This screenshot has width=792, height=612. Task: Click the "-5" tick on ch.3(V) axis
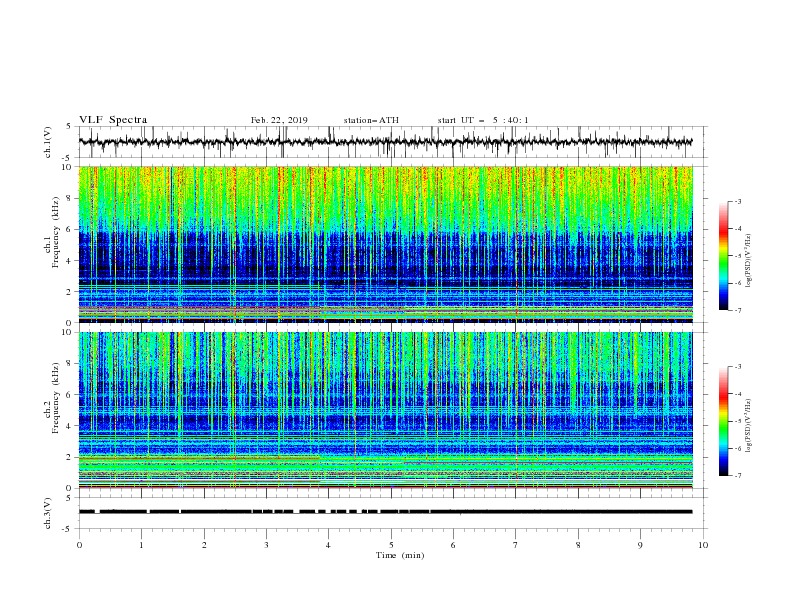point(68,529)
